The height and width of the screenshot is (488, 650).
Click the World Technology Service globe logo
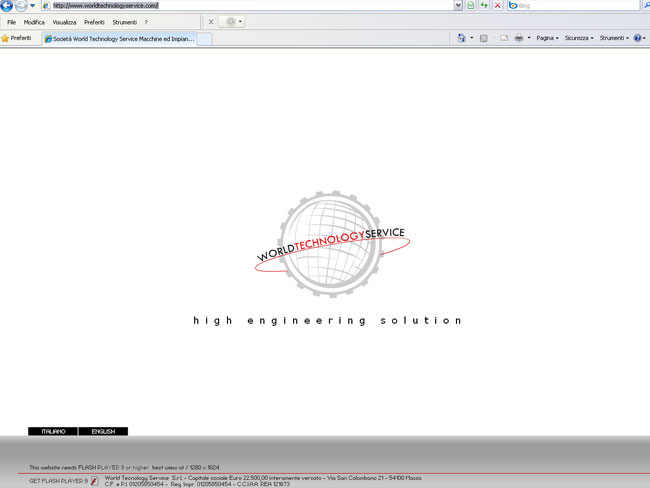point(332,244)
